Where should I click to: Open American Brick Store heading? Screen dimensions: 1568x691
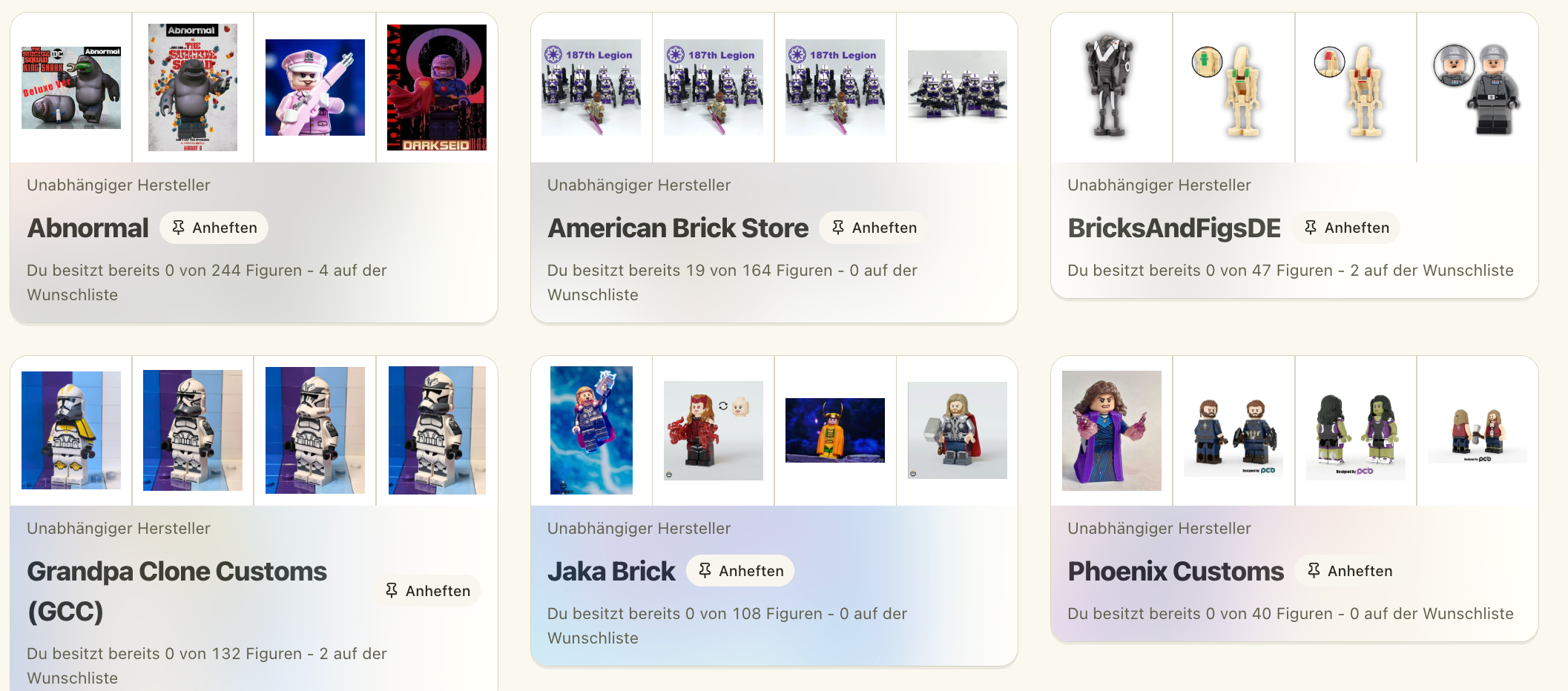pos(678,228)
